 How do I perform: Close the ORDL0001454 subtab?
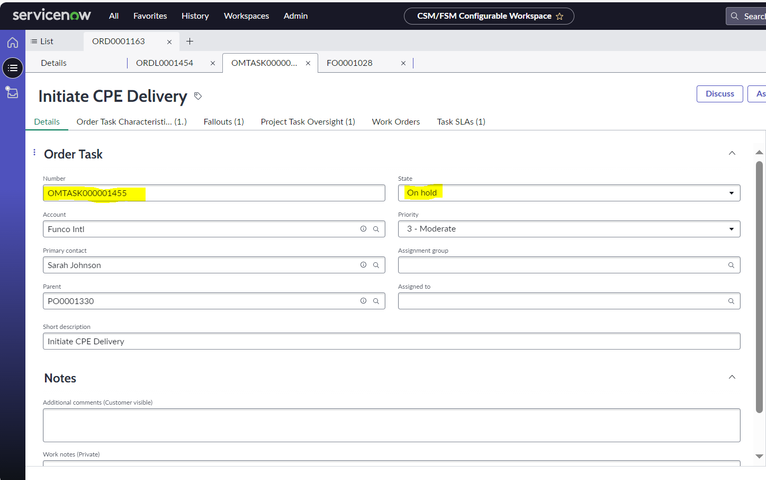(x=213, y=63)
